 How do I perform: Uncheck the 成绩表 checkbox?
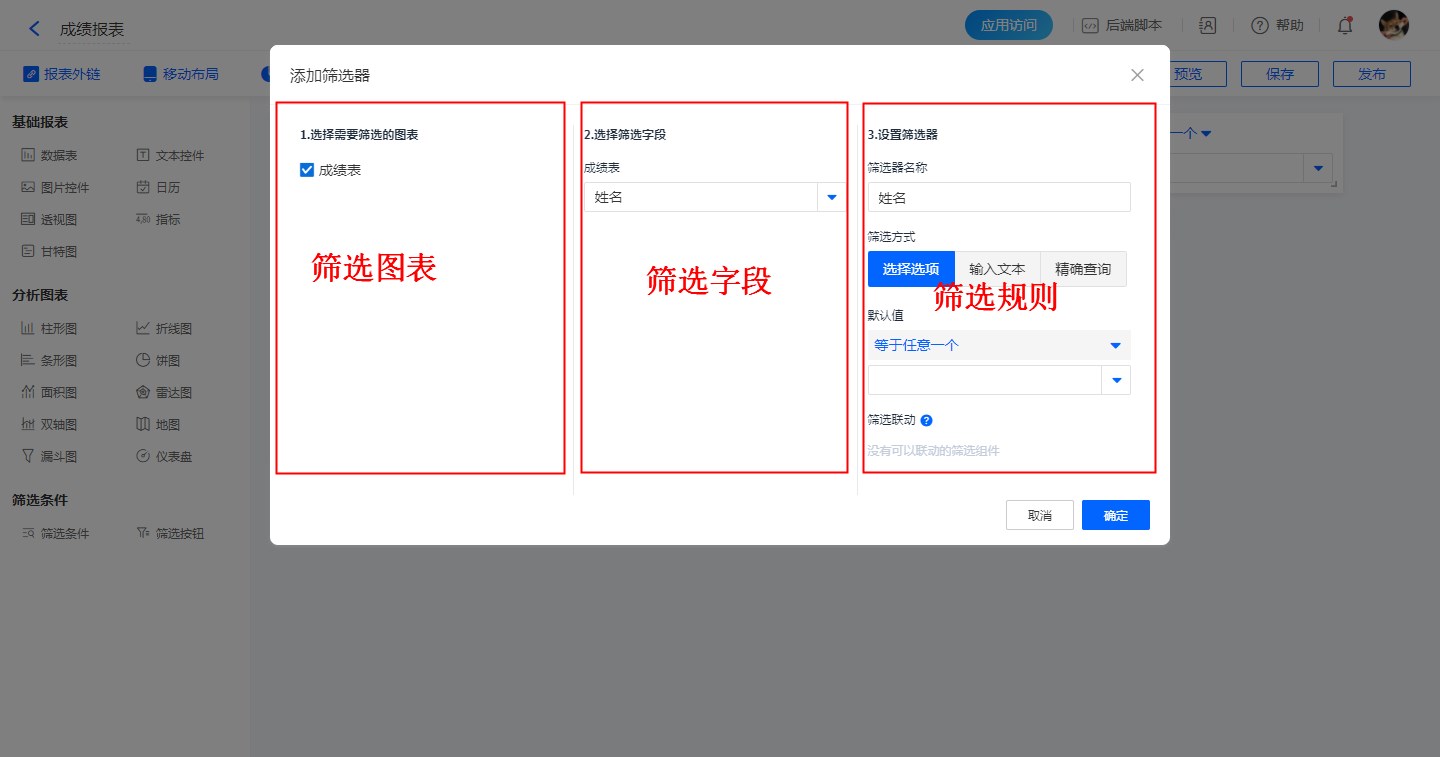[x=308, y=170]
